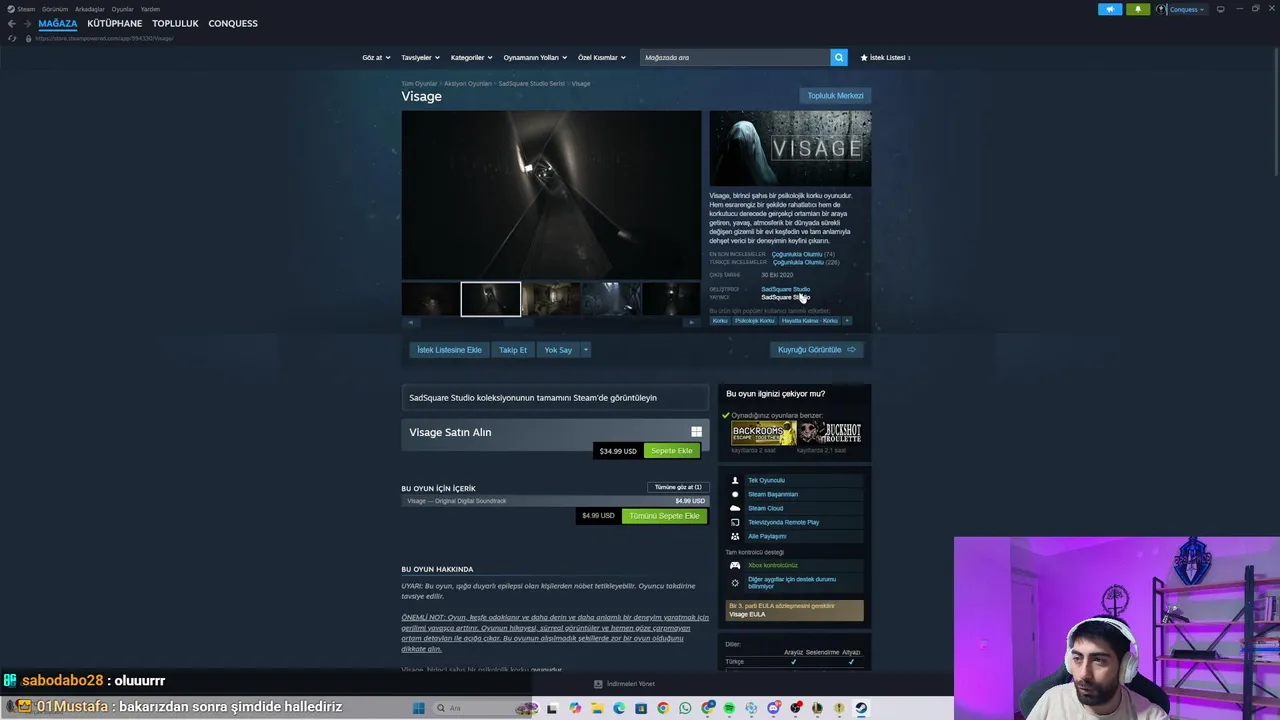Expand the Göz at dropdown
This screenshot has width=1280, height=720.
point(375,58)
